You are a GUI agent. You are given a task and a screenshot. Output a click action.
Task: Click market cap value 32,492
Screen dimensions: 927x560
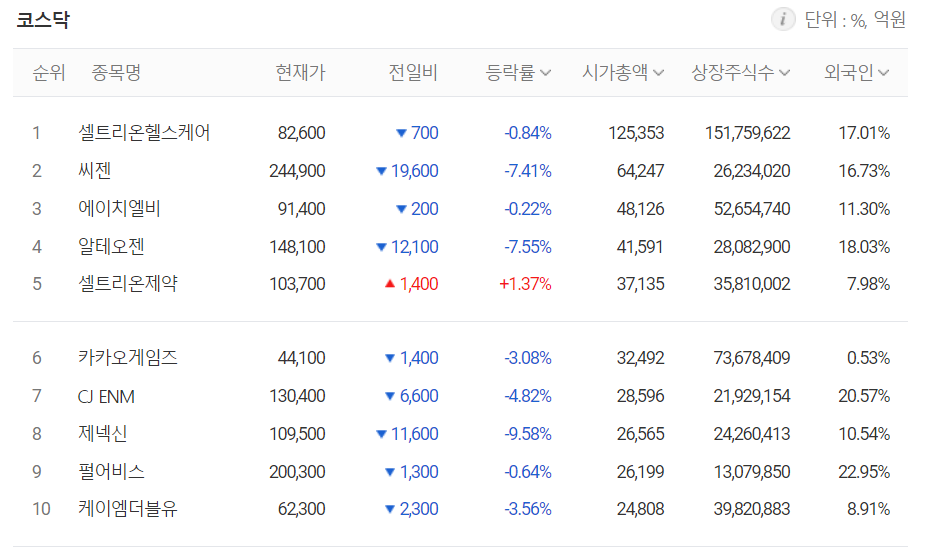point(640,358)
